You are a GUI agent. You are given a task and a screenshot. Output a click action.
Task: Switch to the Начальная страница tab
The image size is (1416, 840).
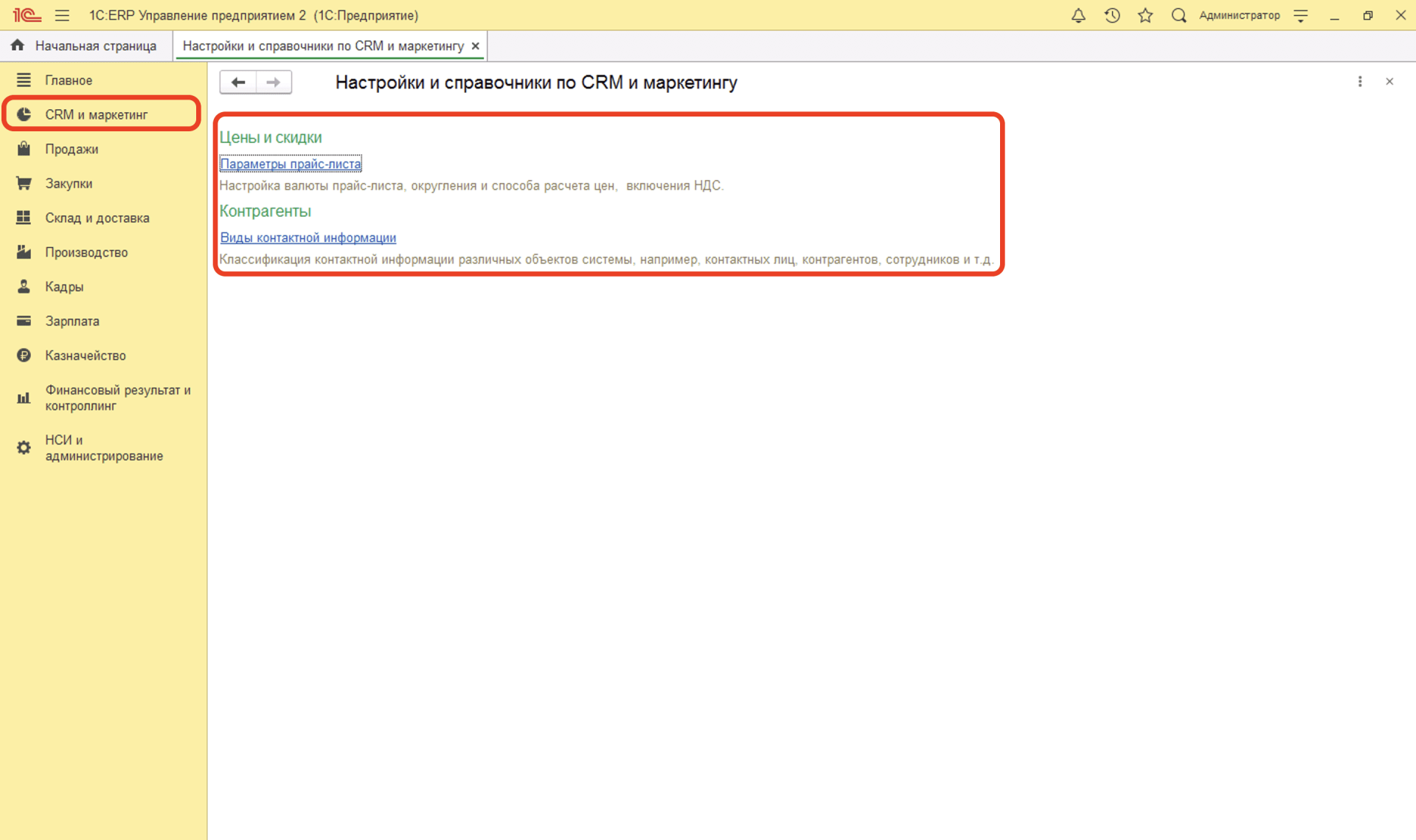(95, 46)
